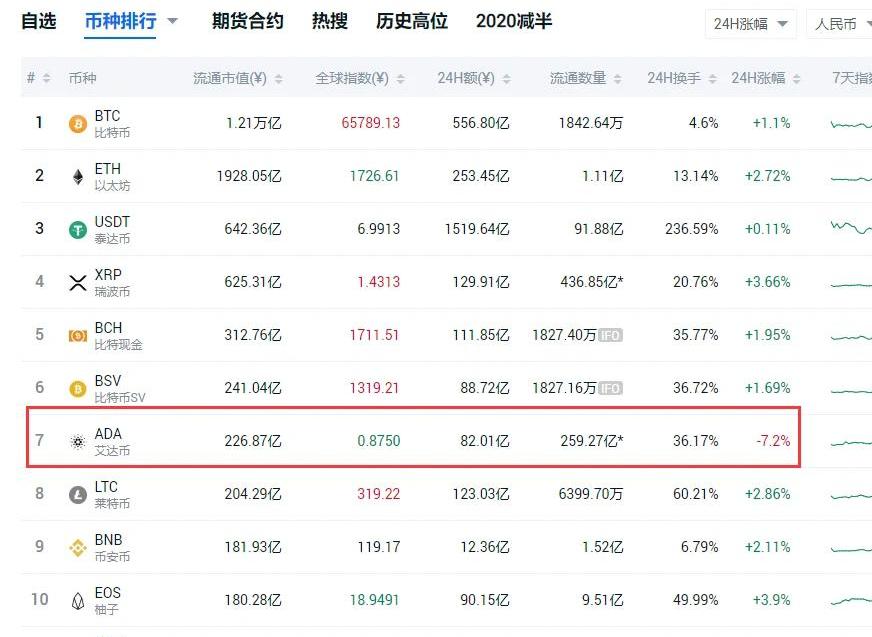Expand the 币种排行 tab dropdown arrow

[172, 21]
